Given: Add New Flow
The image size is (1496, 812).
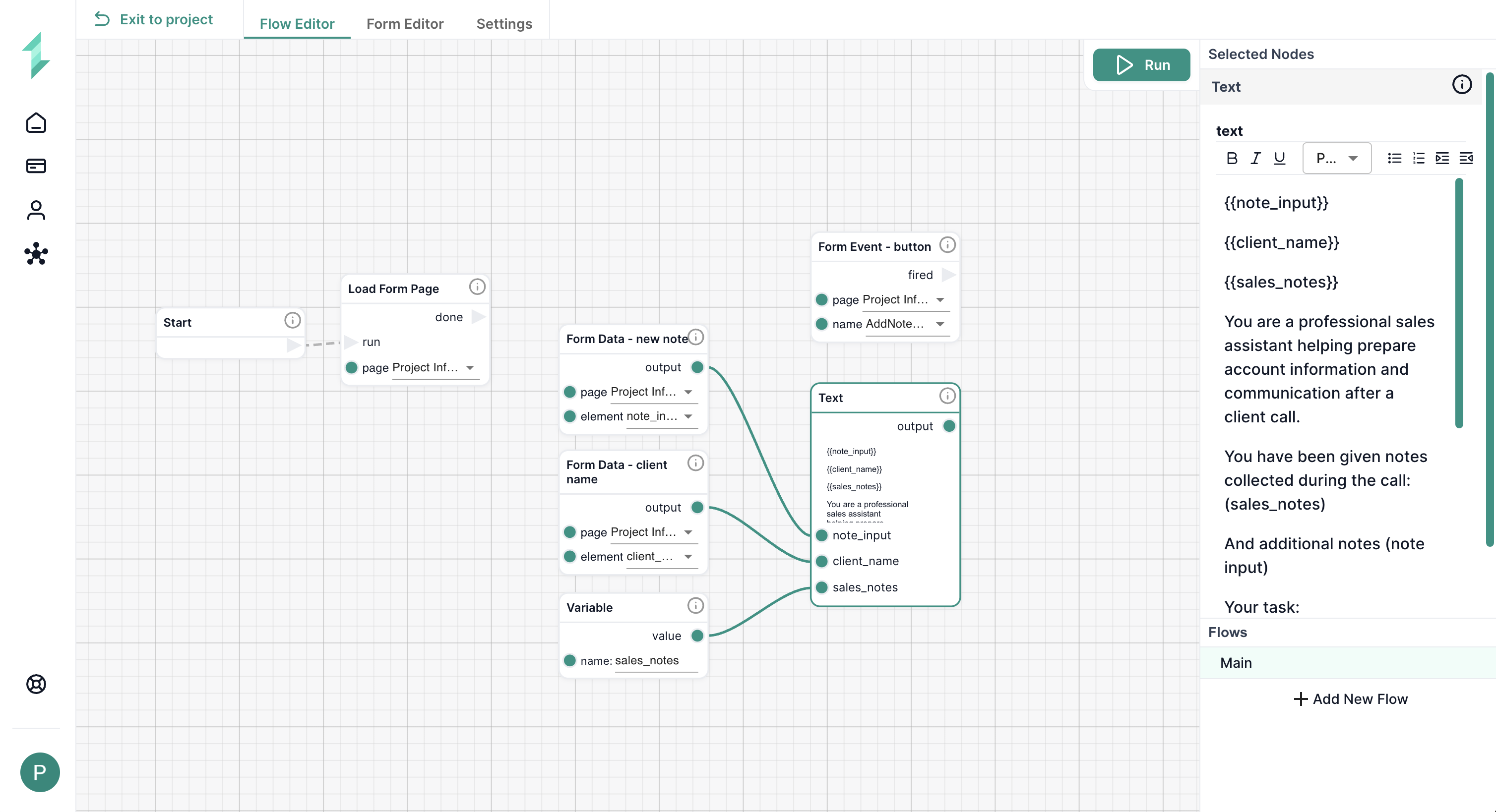Looking at the screenshot, I should click(1351, 699).
